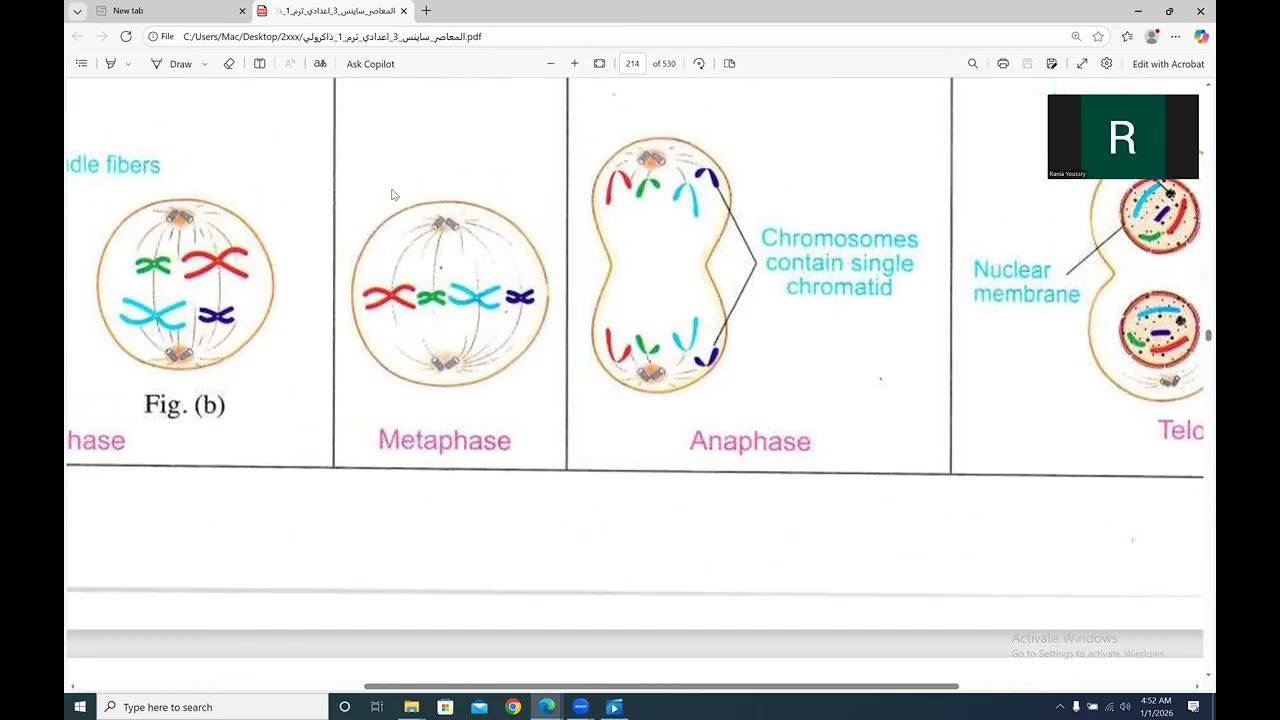This screenshot has width=1280, height=720.
Task: Toggle the page view layout icon
Action: 729,63
